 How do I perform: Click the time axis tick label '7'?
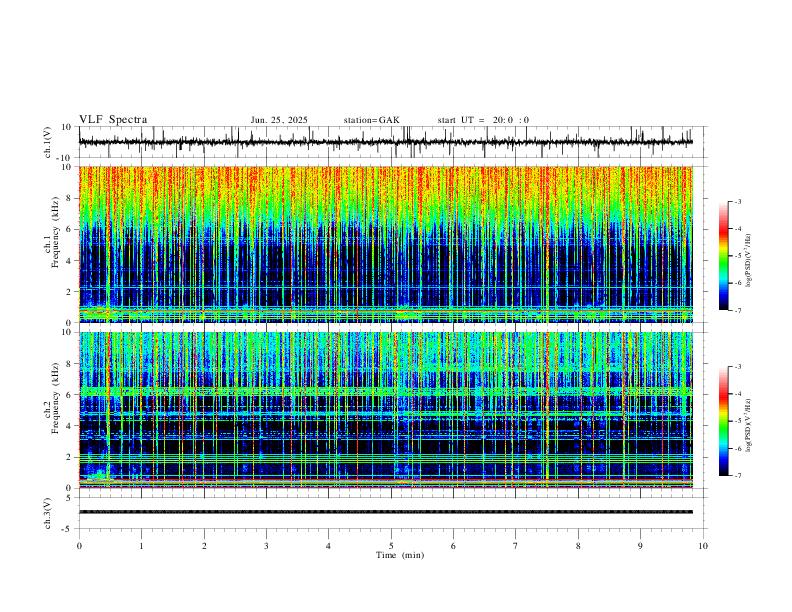point(516,546)
